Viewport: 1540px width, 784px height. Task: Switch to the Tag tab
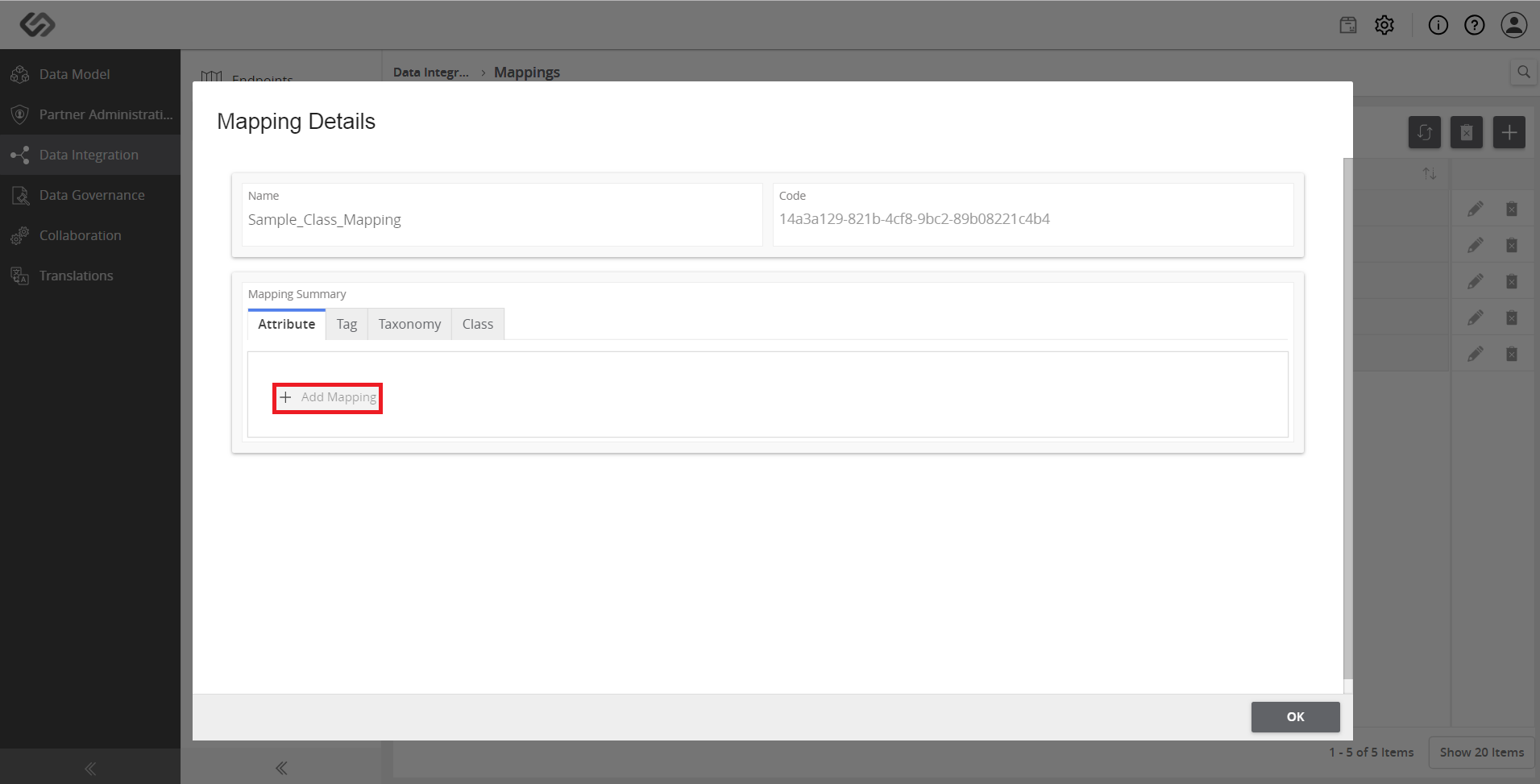tap(347, 324)
